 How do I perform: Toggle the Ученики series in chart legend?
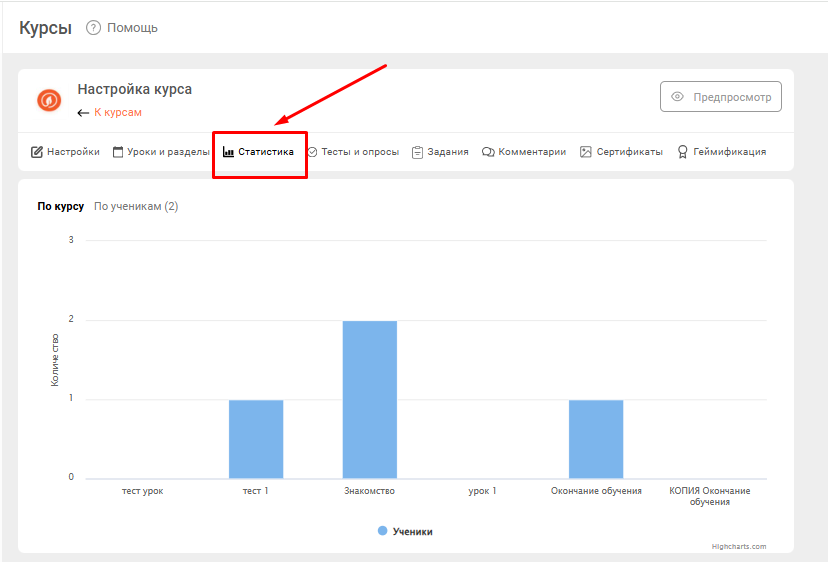pos(405,531)
